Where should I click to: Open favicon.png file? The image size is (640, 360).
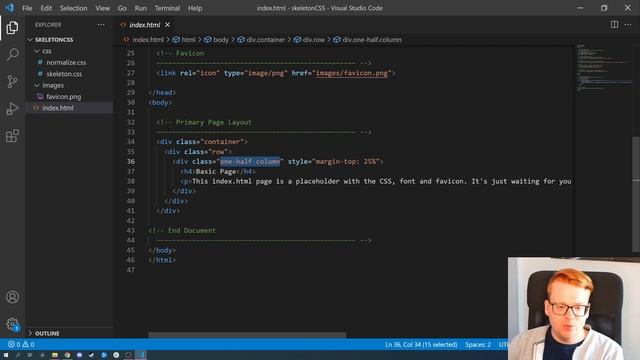[64, 97]
